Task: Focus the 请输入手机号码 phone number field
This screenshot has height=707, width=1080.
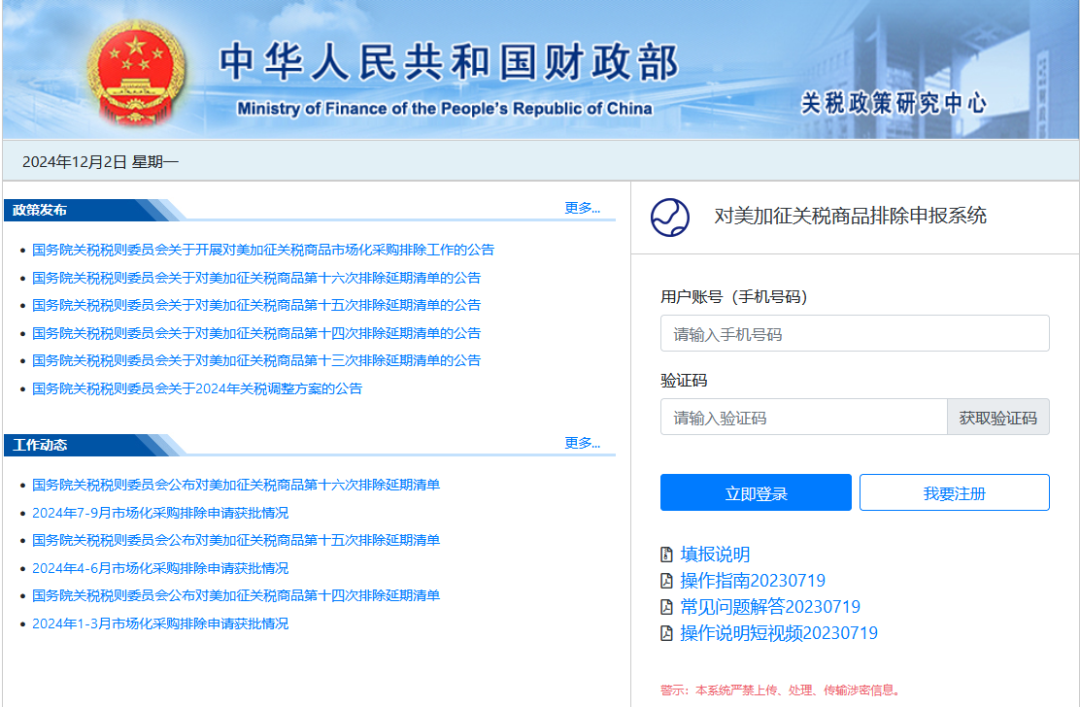Action: 855,334
